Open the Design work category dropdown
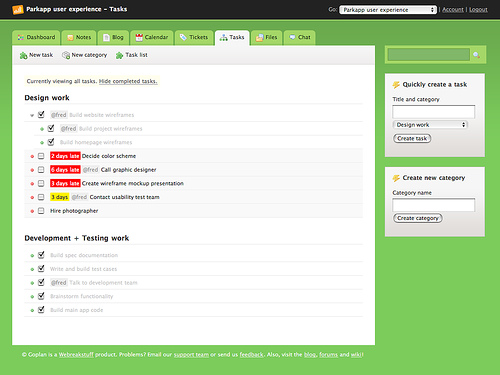Screen dimensions: 500x375 click(x=430, y=125)
